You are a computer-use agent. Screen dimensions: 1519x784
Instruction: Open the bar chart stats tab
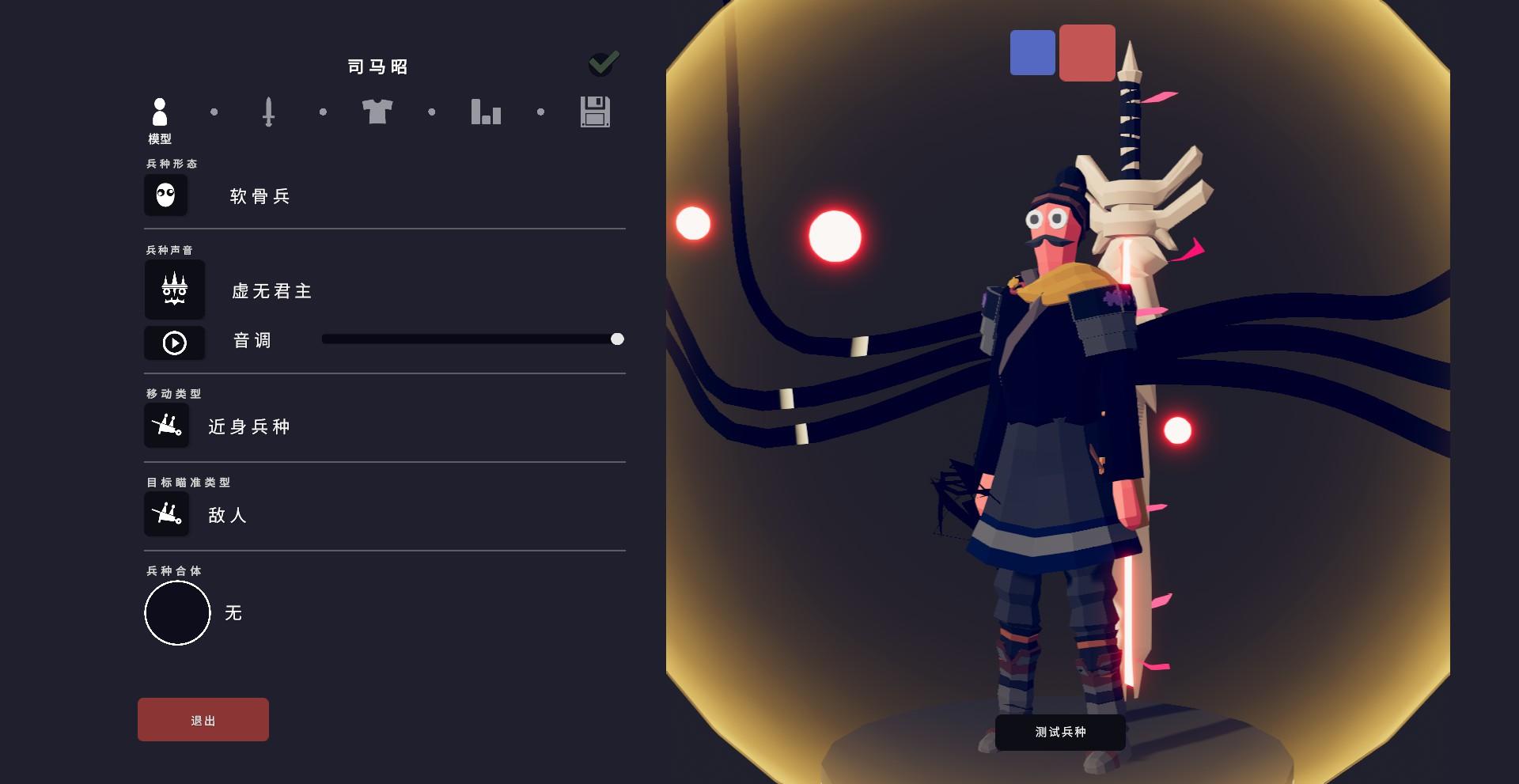pos(486,112)
